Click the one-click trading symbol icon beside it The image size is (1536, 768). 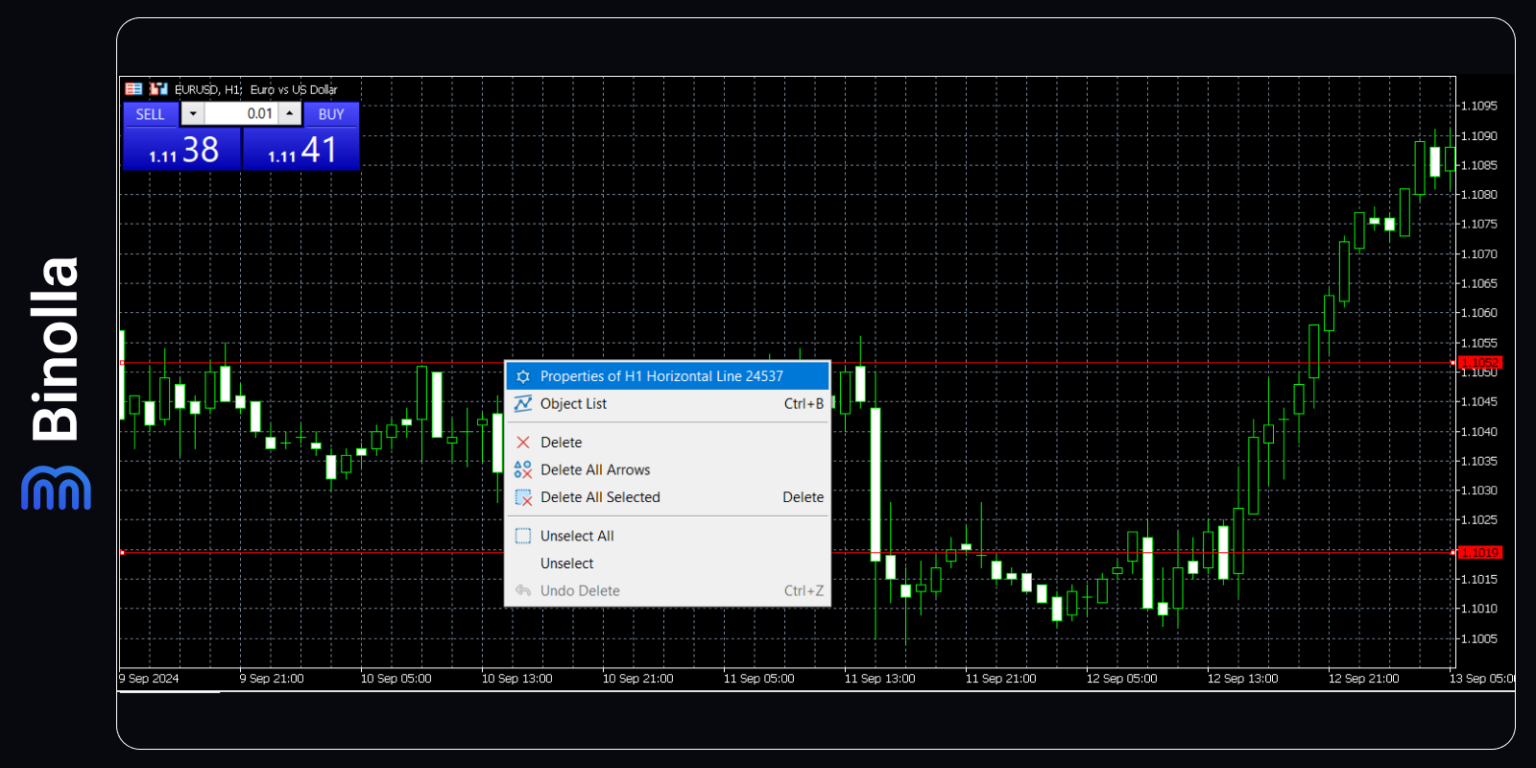point(158,88)
